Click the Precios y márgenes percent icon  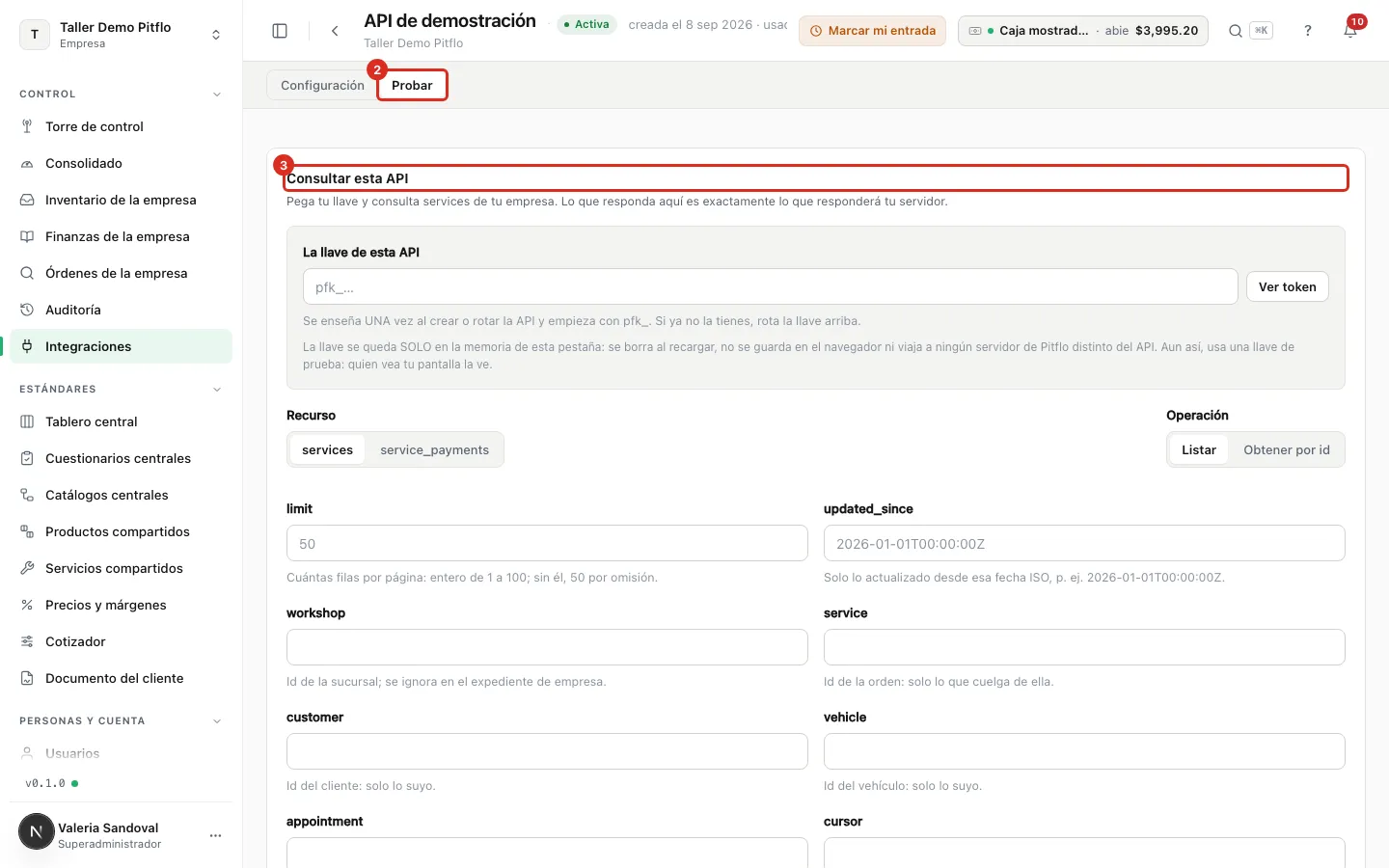click(27, 605)
